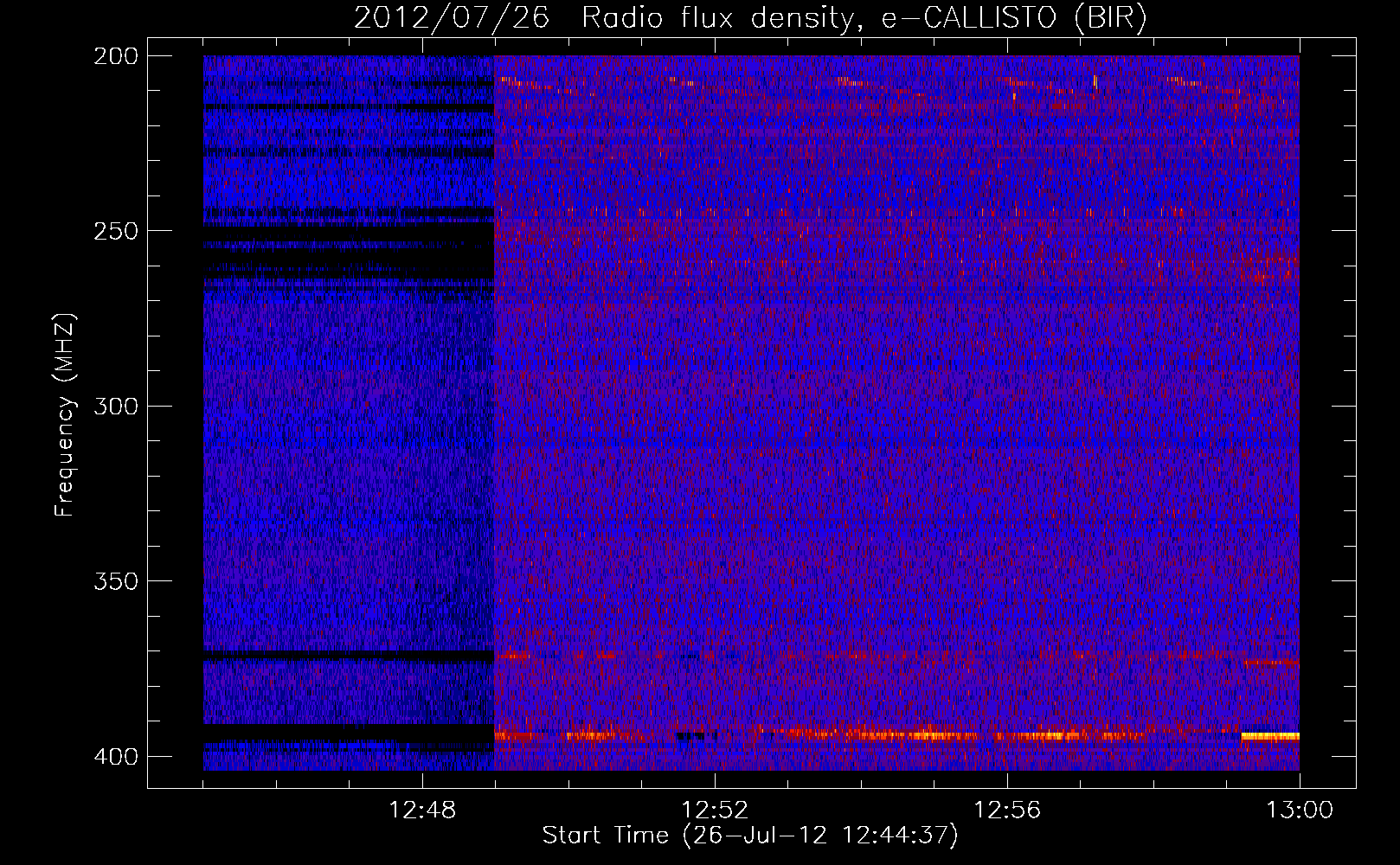The height and width of the screenshot is (865, 1400).
Task: Click the 400 frequency tick label
Action: [116, 757]
